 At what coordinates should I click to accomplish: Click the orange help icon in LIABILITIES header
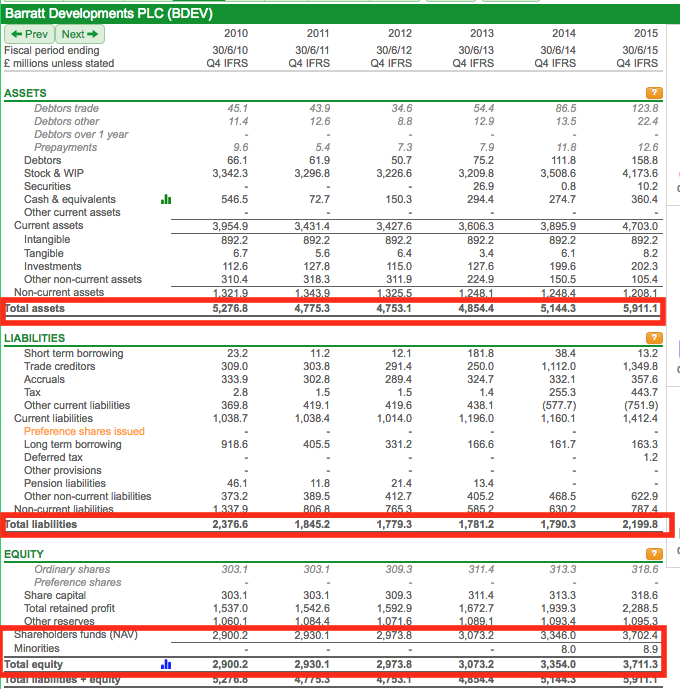tap(655, 339)
